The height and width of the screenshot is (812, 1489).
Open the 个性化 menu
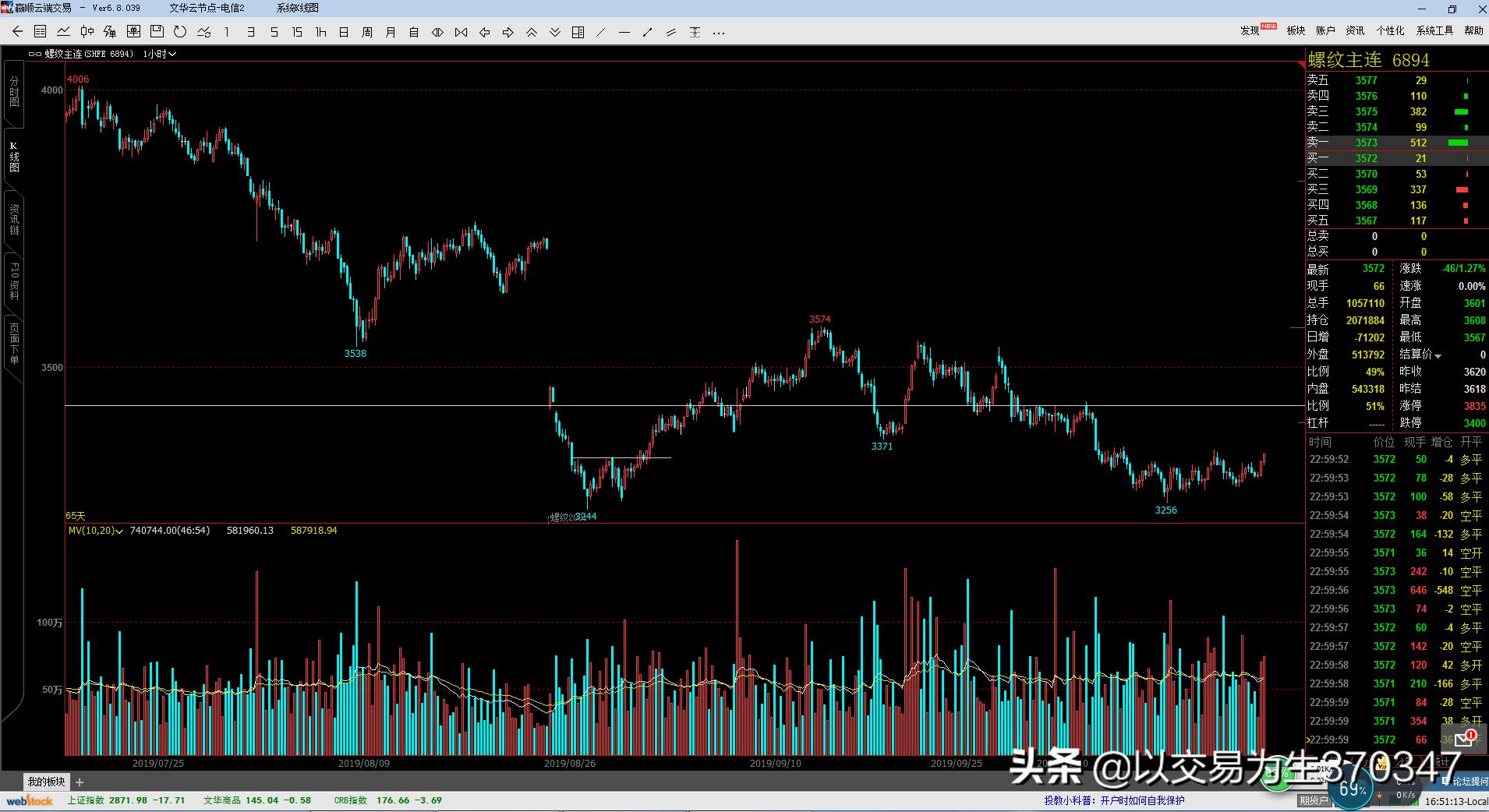tap(1390, 30)
